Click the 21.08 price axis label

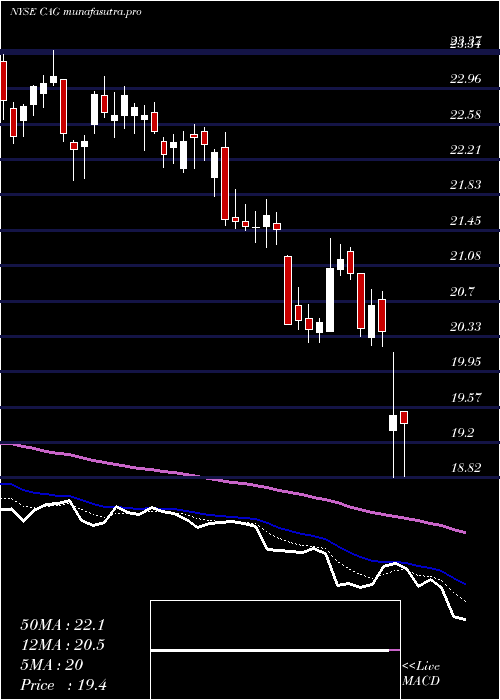coord(466,256)
